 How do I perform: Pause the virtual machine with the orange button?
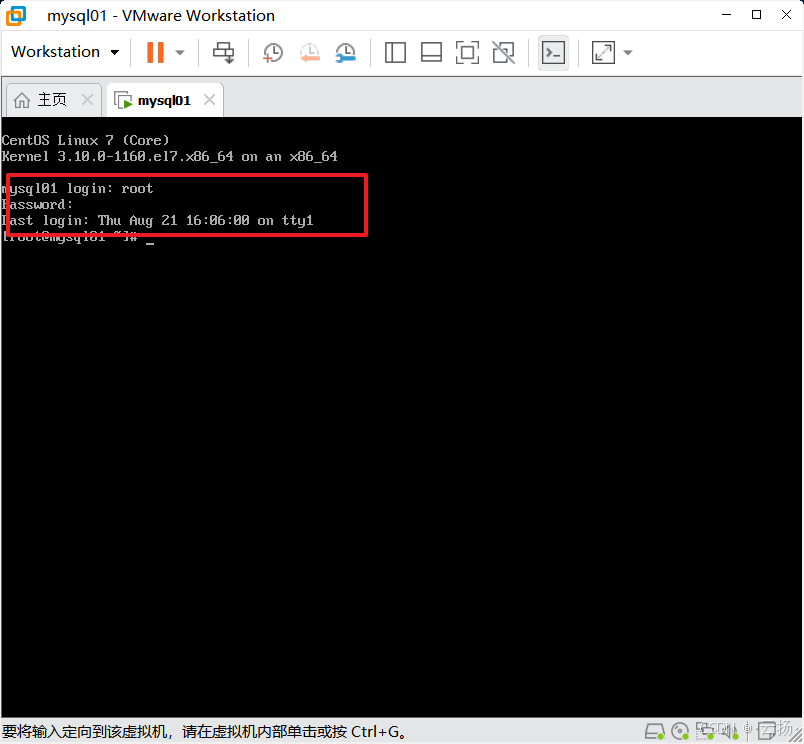click(x=155, y=52)
